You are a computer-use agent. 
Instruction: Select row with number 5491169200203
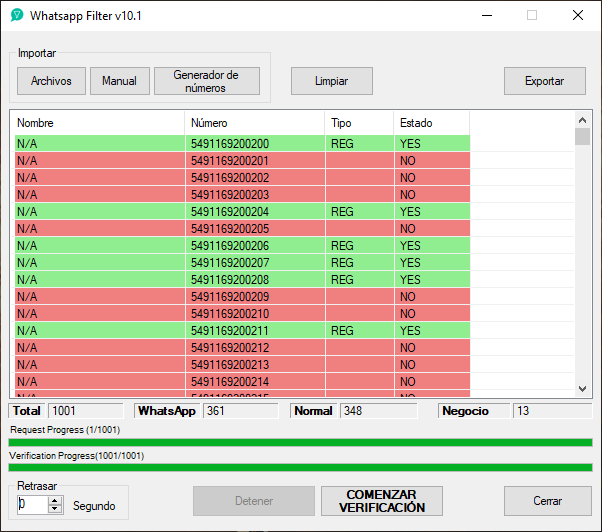click(x=242, y=195)
